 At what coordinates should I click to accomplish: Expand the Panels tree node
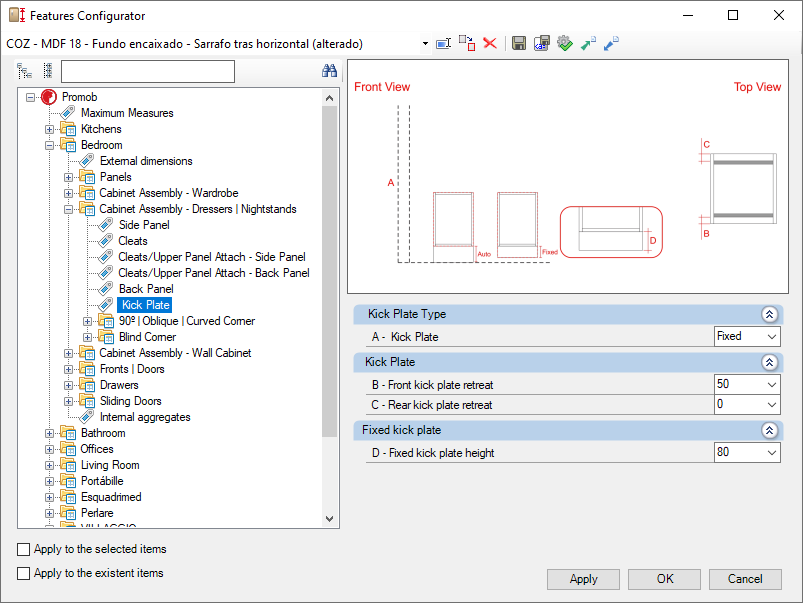click(x=68, y=177)
